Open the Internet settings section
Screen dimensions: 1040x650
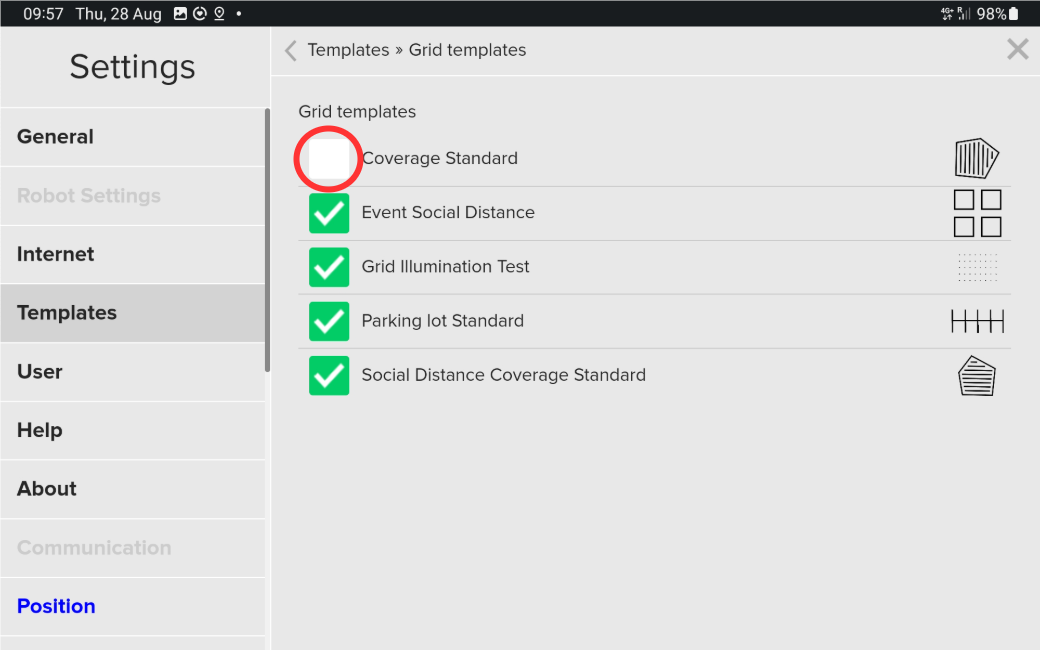point(56,254)
